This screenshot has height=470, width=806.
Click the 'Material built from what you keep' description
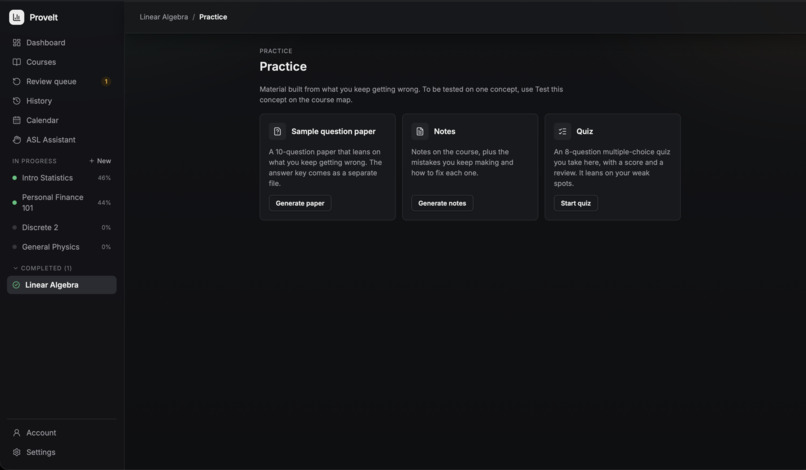(411, 95)
